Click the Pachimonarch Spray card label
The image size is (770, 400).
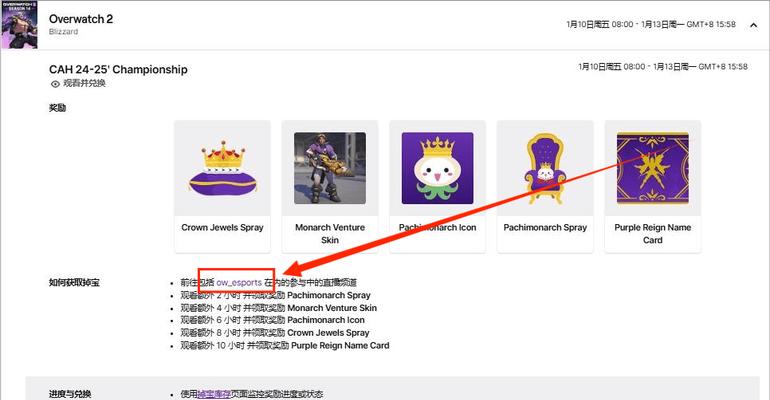point(545,228)
